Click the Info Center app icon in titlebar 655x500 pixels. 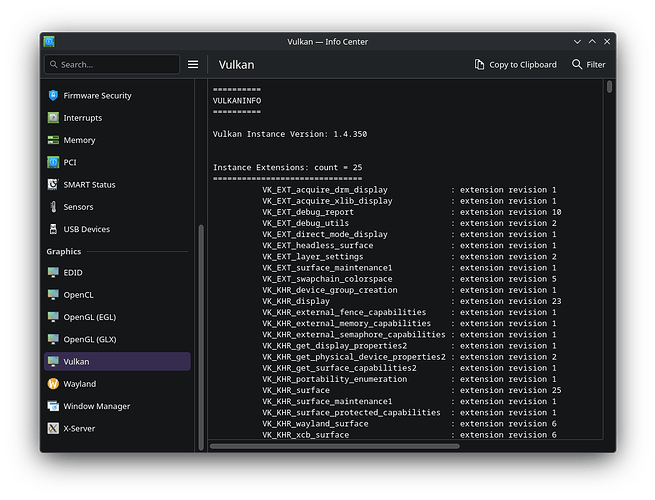(x=49, y=42)
